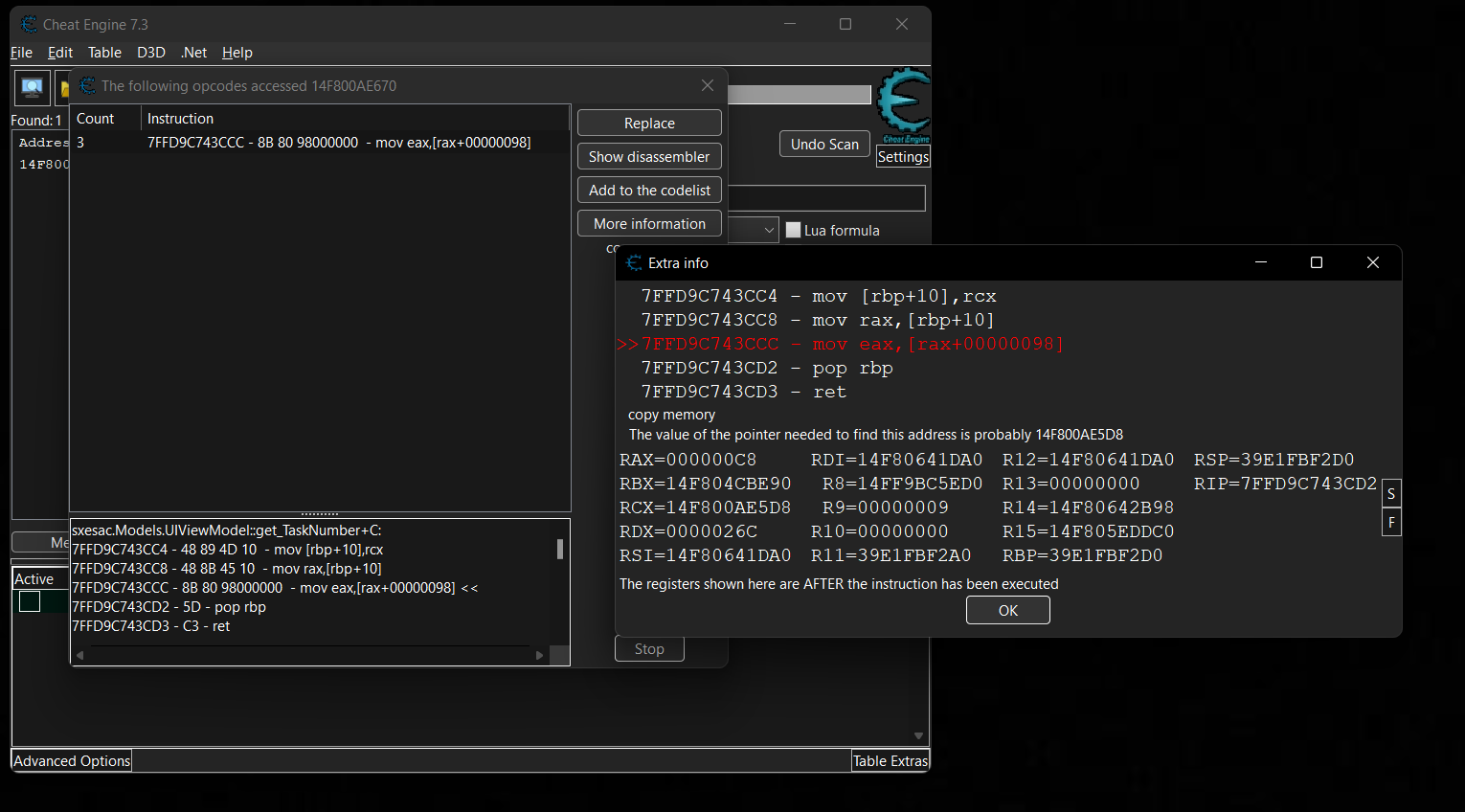Click RSP=39E1FBF2D0 register value
This screenshot has height=812, width=1465.
[1273, 460]
